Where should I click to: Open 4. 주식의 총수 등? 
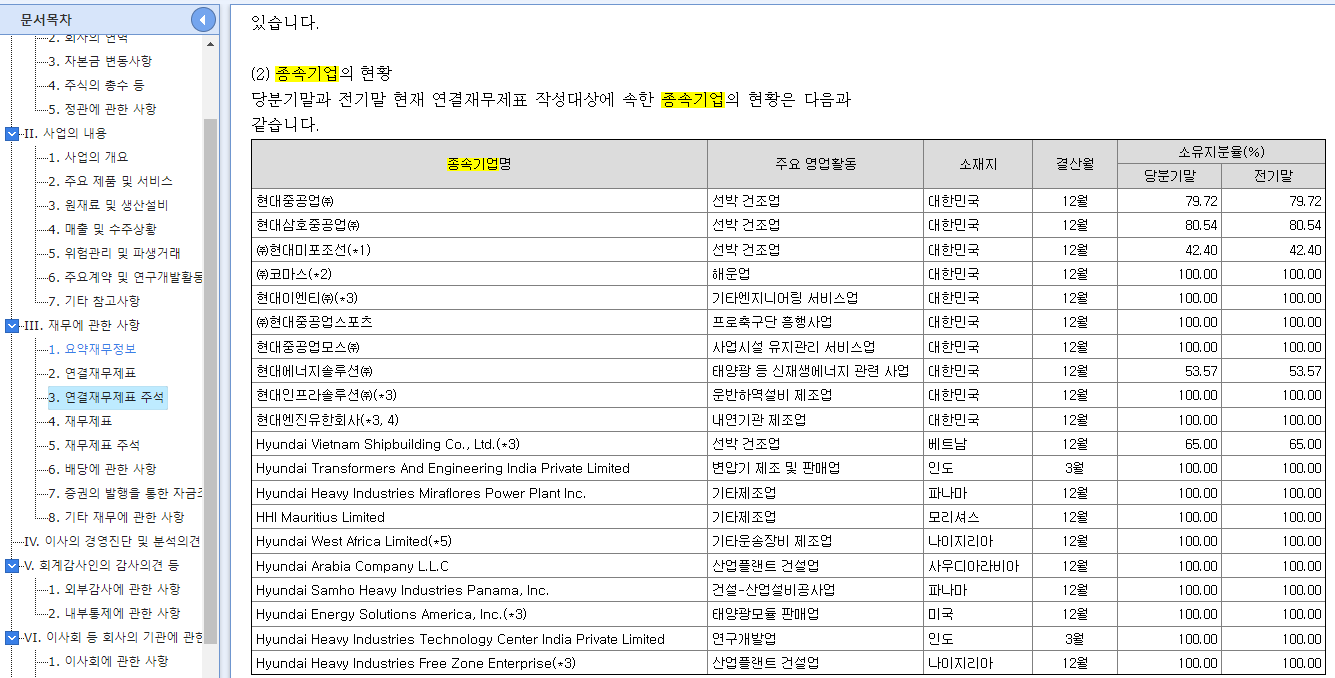point(96,85)
